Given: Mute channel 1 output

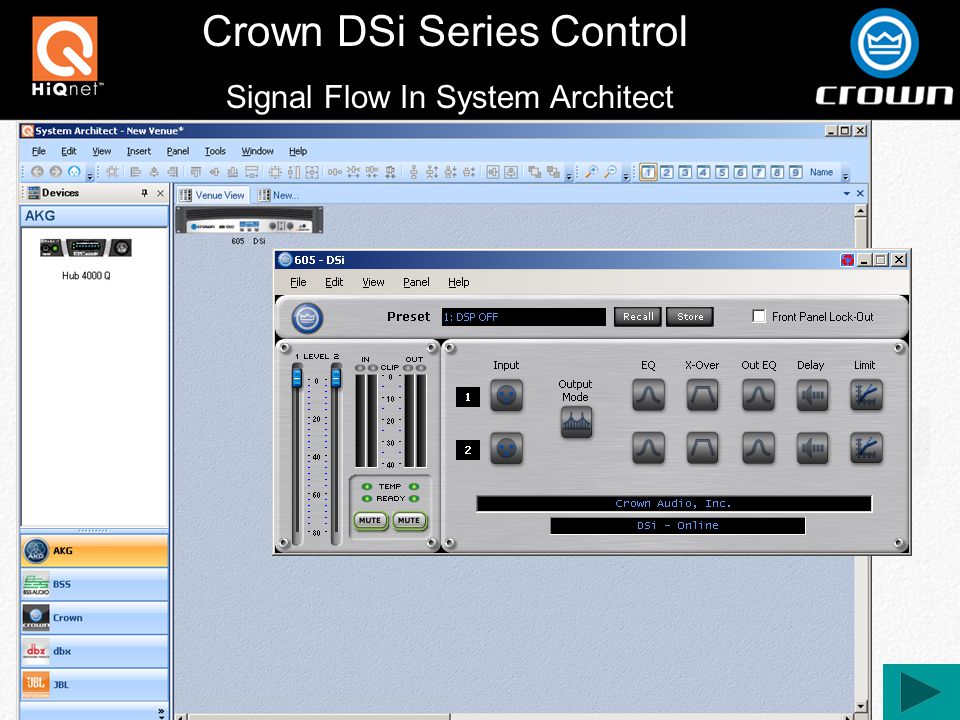Looking at the screenshot, I should [x=370, y=520].
